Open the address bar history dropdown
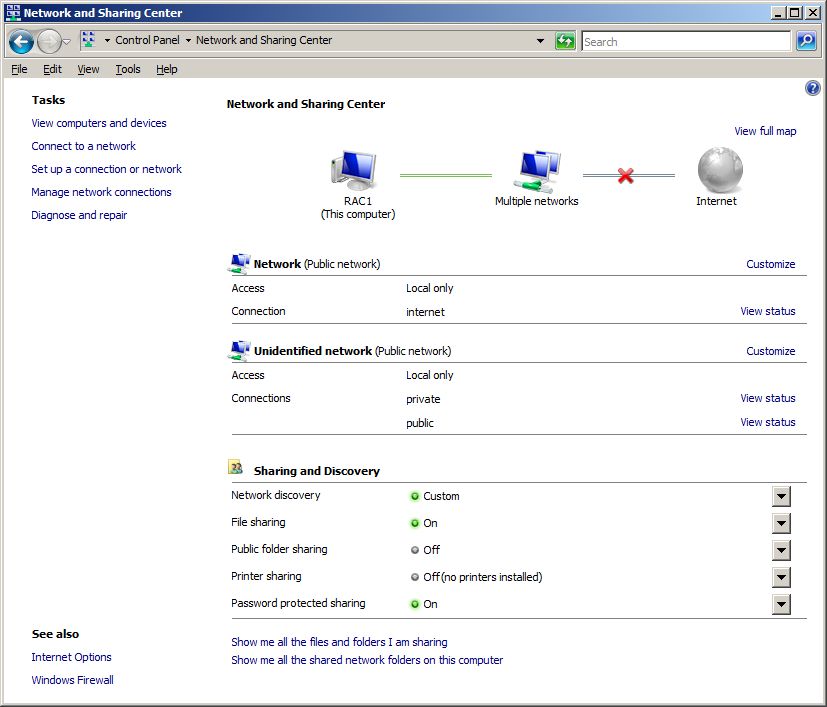 point(540,41)
